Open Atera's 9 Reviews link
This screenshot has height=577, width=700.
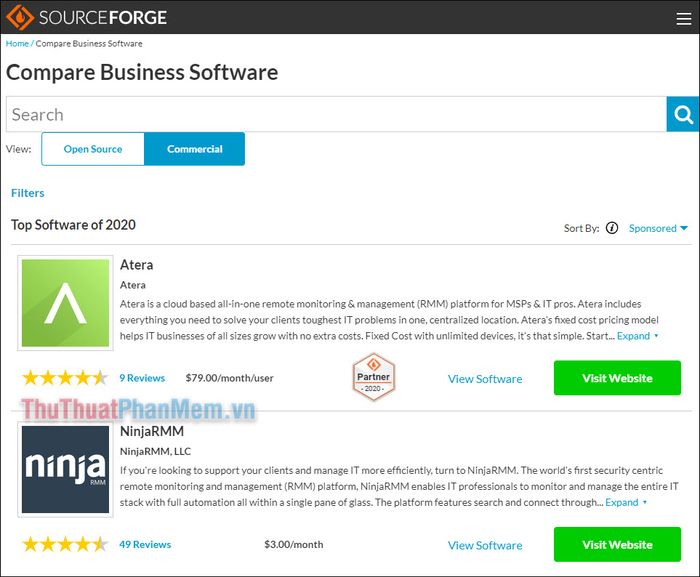(142, 378)
